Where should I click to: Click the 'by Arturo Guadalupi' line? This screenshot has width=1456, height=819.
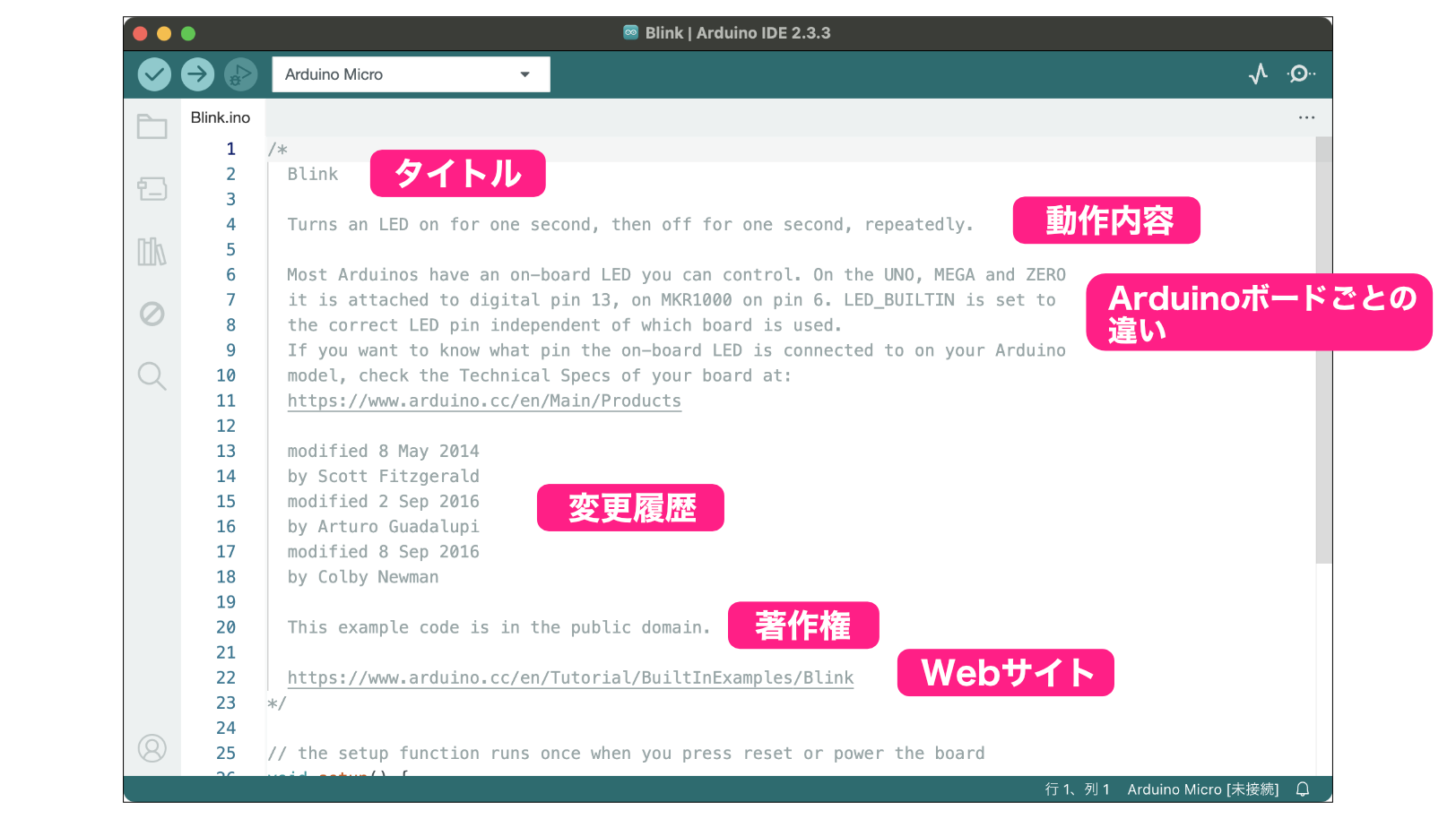pos(383,526)
